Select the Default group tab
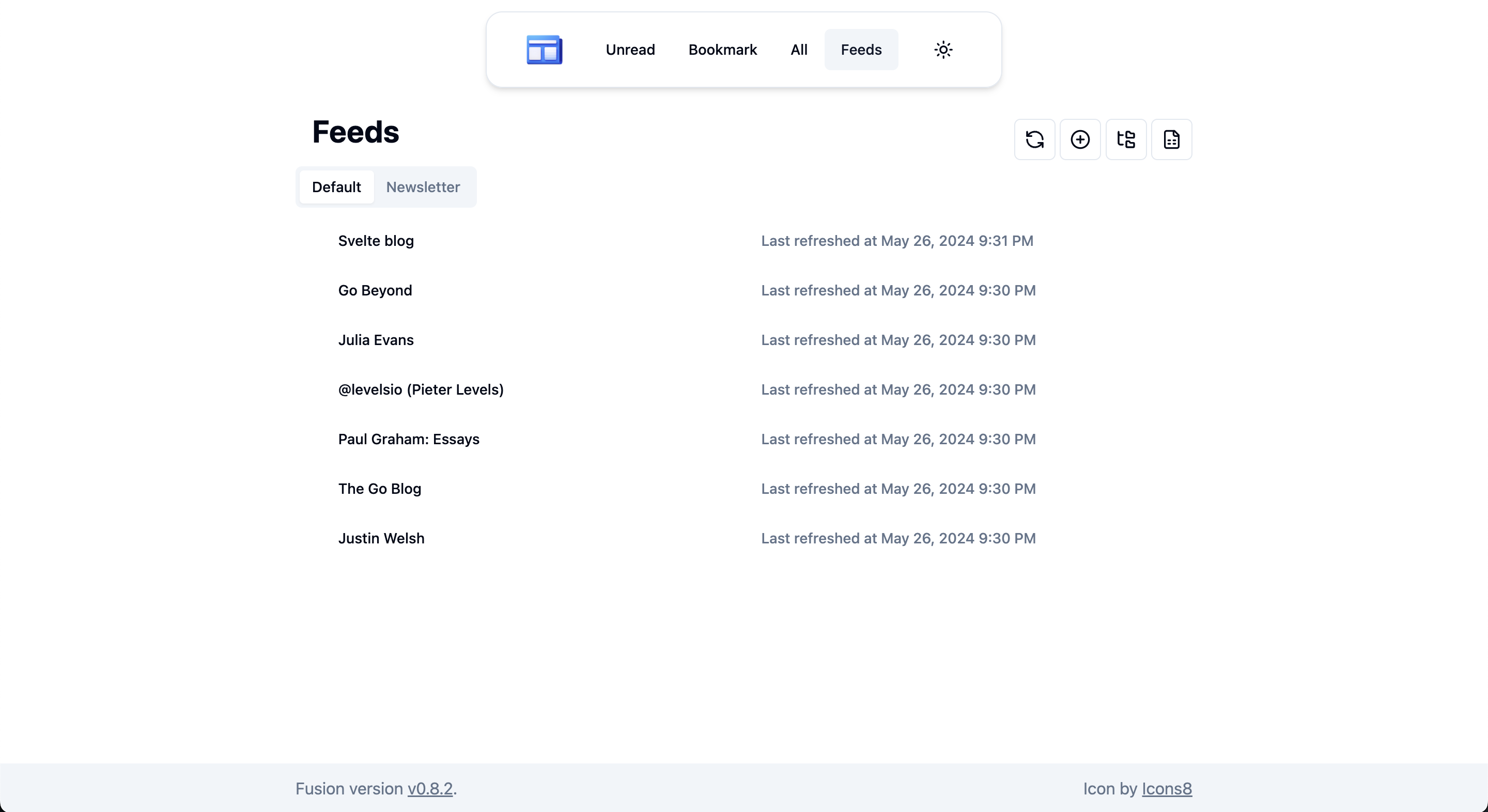Image resolution: width=1488 pixels, height=812 pixels. 336,187
